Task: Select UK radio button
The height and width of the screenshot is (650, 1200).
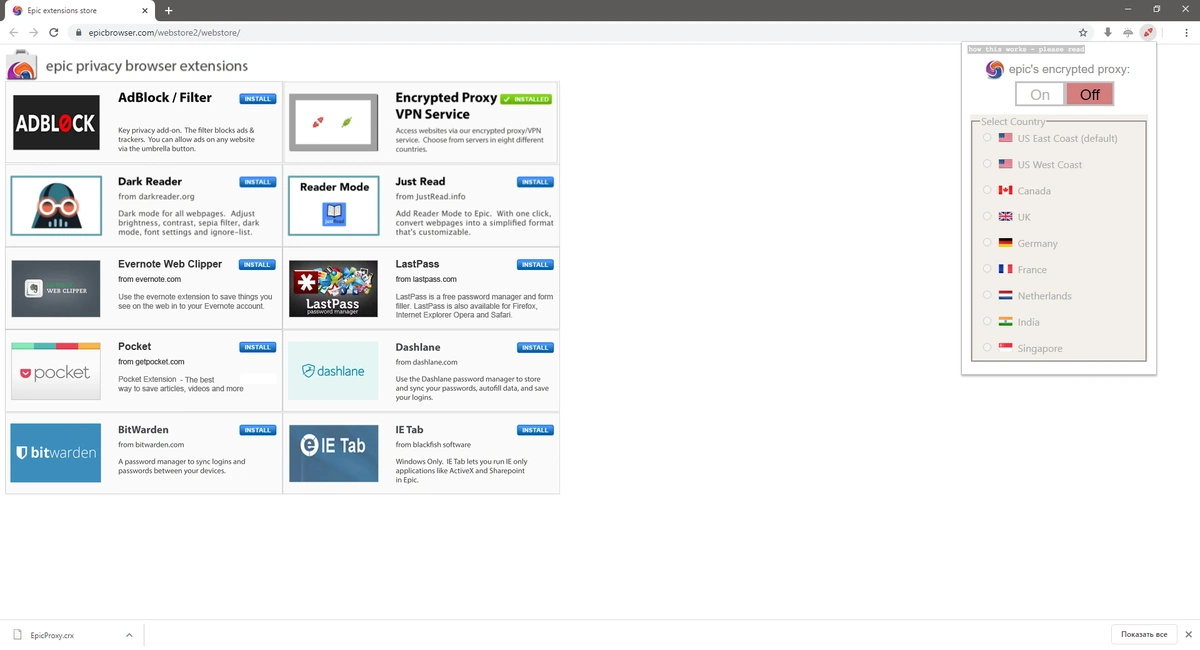Action: [x=988, y=217]
